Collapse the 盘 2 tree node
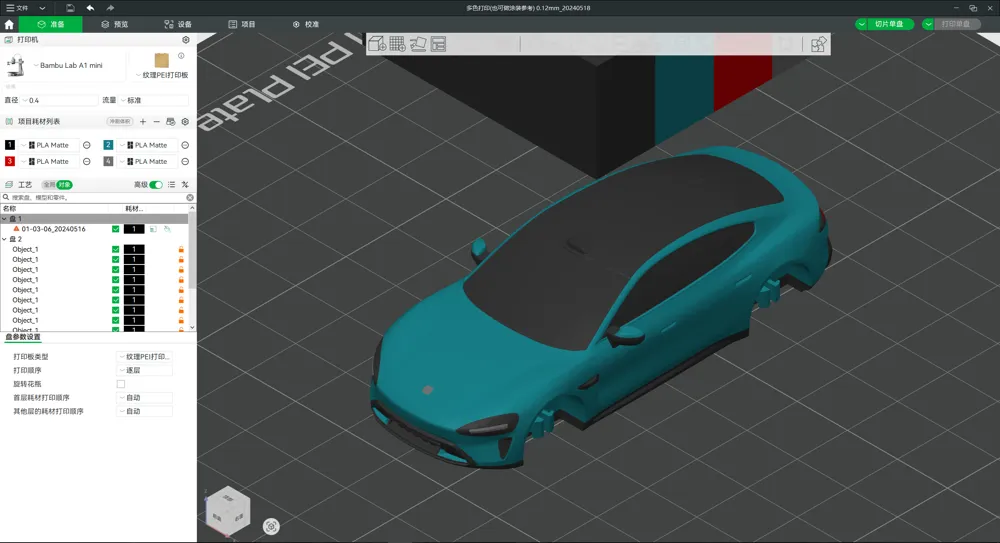This screenshot has height=543, width=1000. tap(4, 239)
